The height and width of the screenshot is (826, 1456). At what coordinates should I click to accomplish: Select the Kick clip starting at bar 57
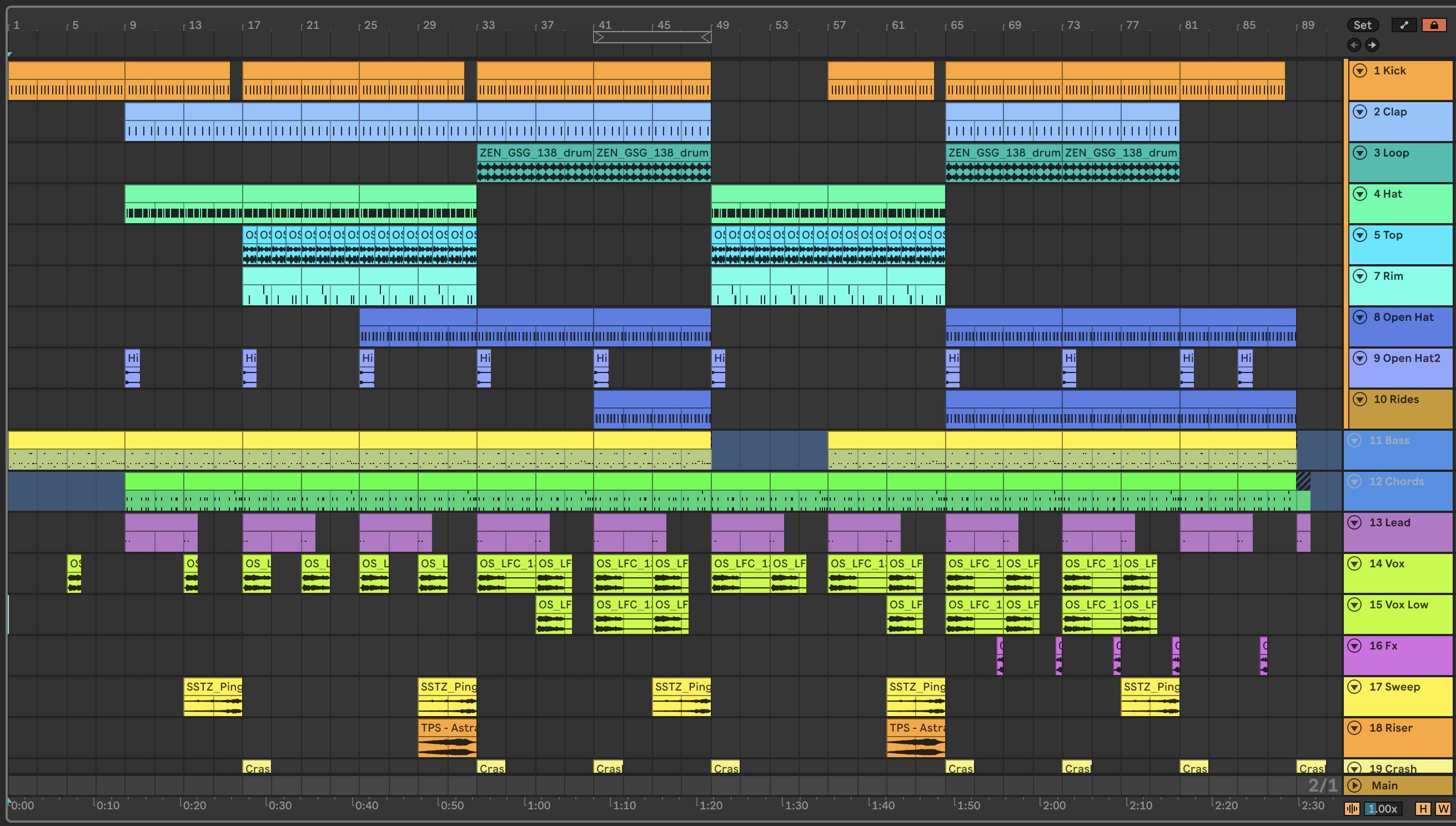(881, 80)
